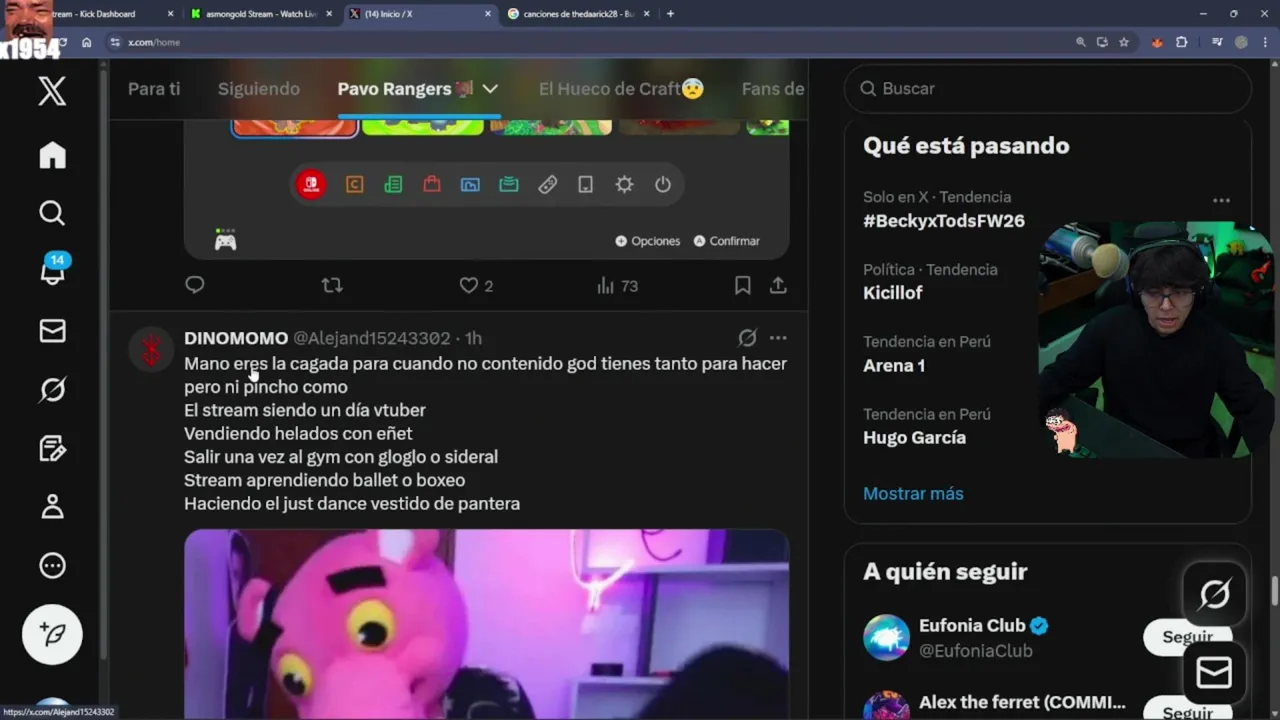Open Profile person icon in the sidebar
Image resolution: width=1280 pixels, height=720 pixels.
52,506
